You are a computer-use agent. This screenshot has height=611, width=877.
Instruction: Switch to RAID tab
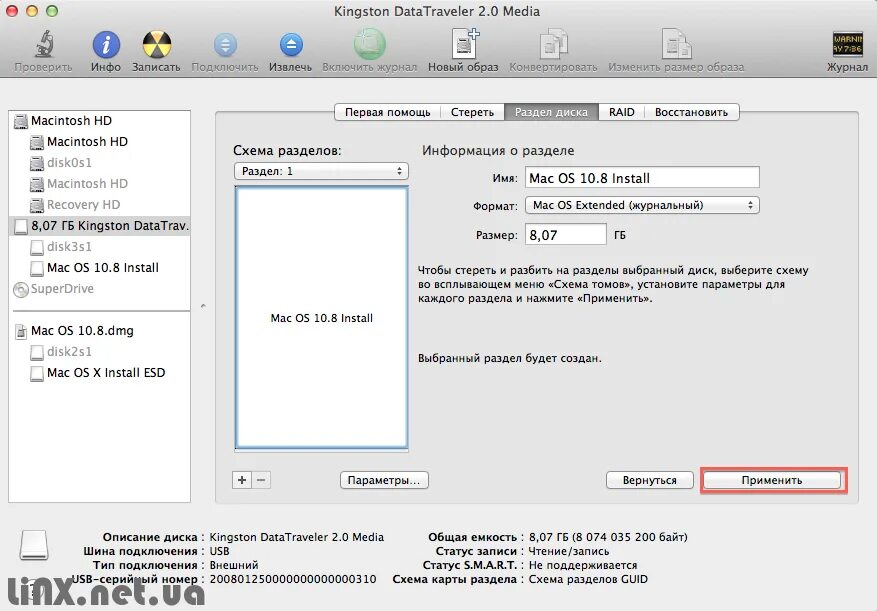[x=621, y=112]
